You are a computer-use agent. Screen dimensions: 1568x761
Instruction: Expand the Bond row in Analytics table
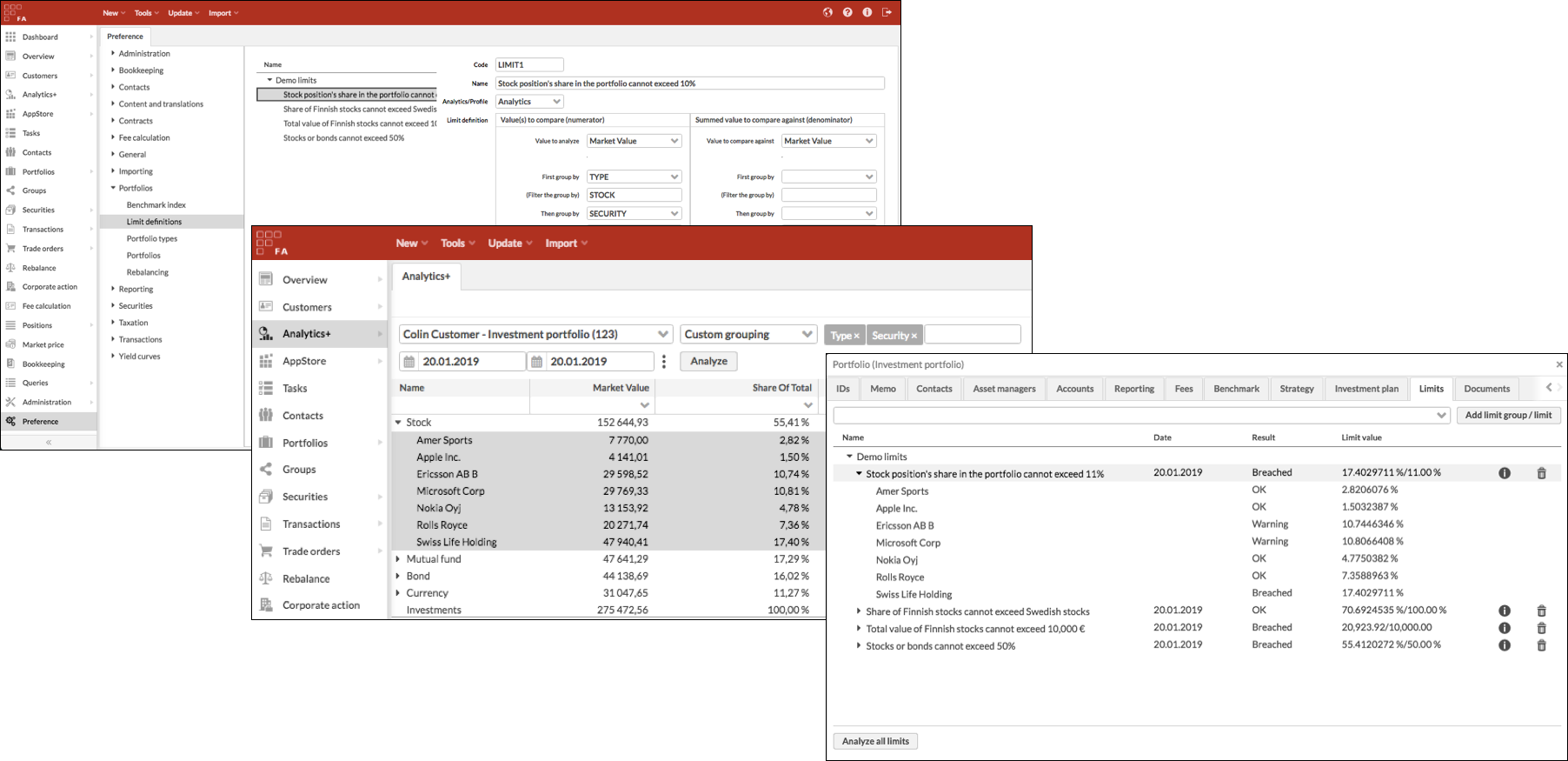point(398,576)
